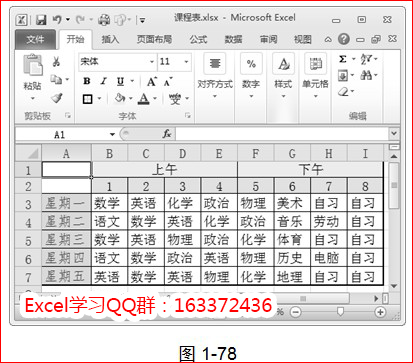Open the font dialog launcher
The height and width of the screenshot is (363, 413).
pos(188,115)
